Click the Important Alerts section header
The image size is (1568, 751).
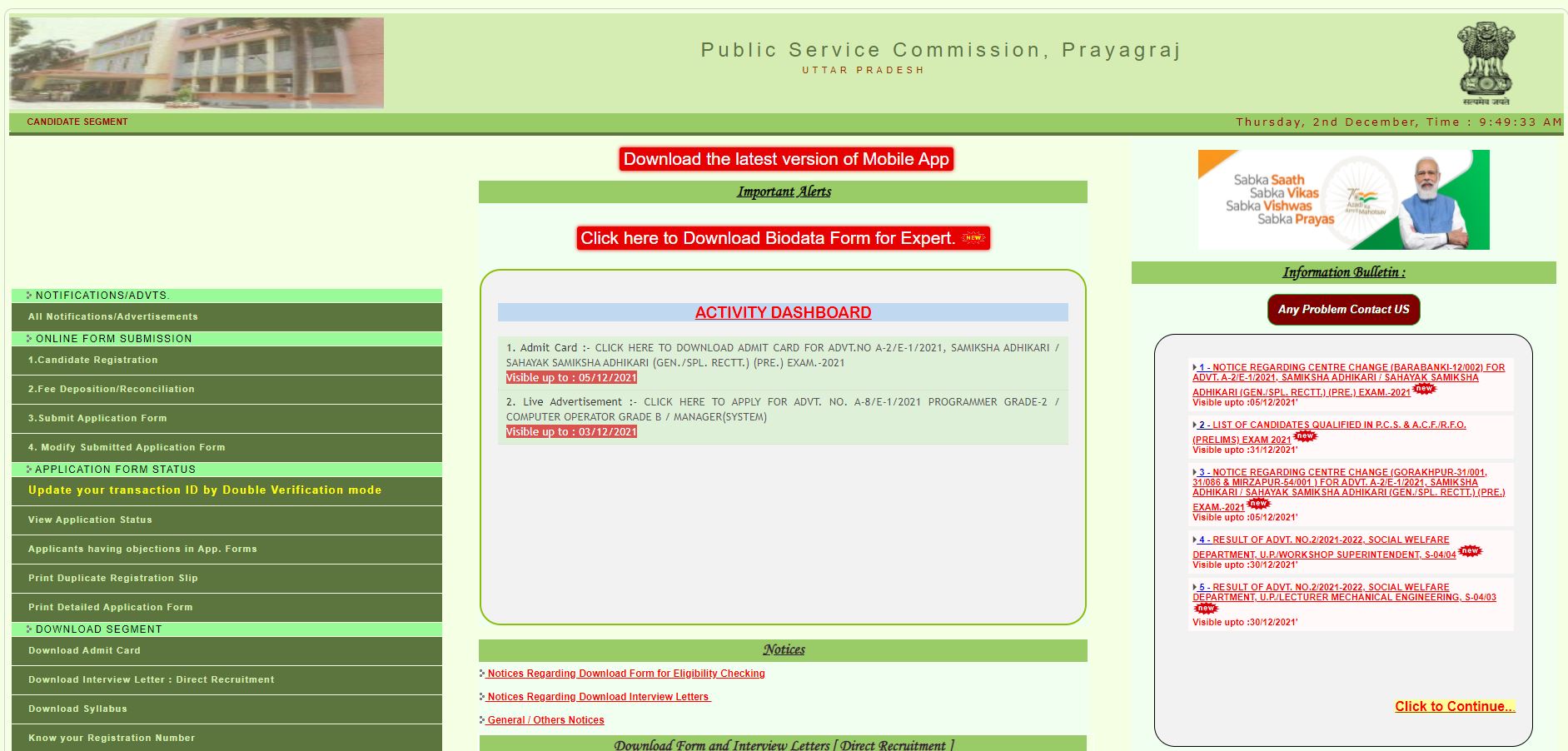784,191
